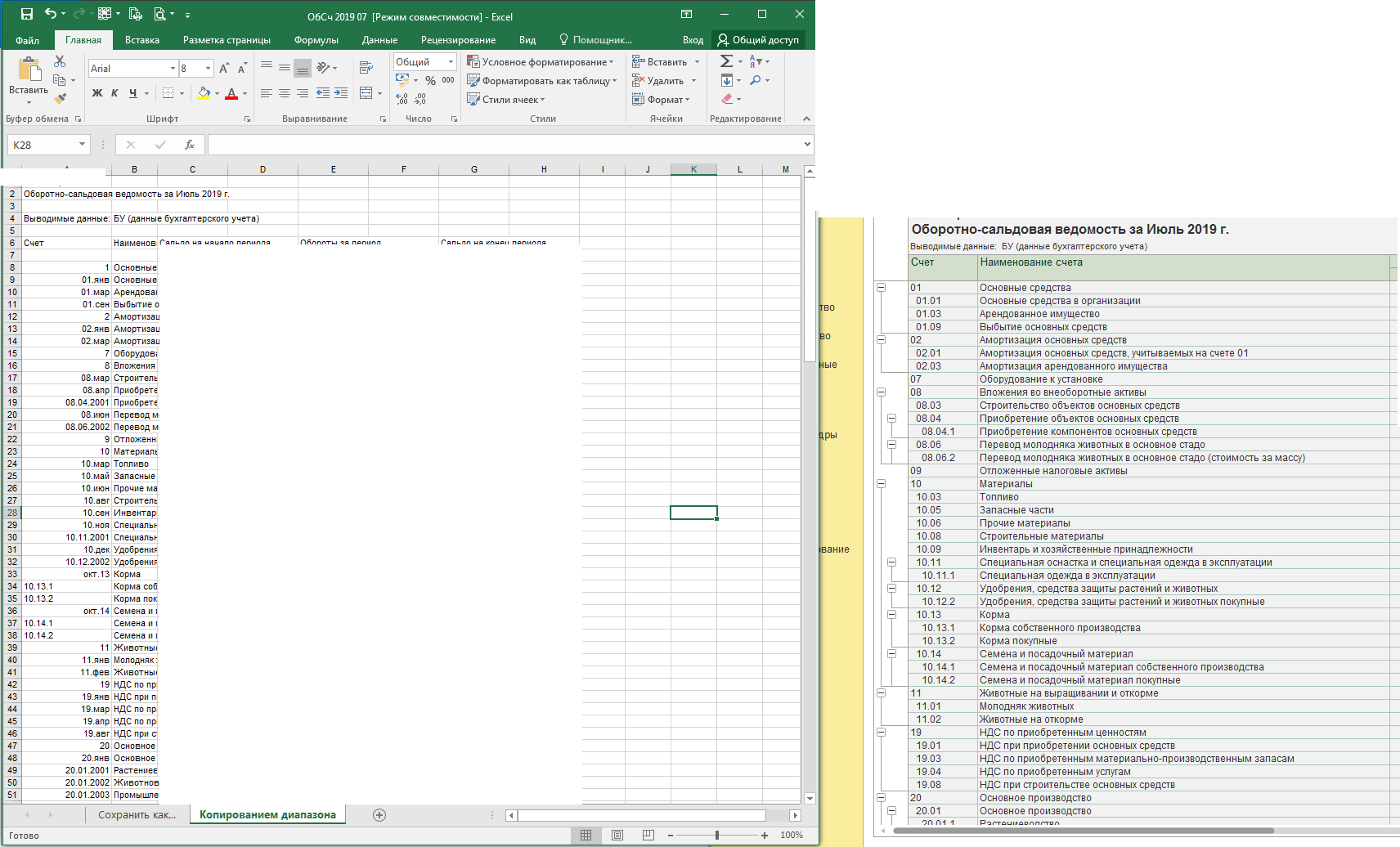1400x847 pixels.
Task: Click the zoom slider handle in status bar
Action: coord(717,835)
